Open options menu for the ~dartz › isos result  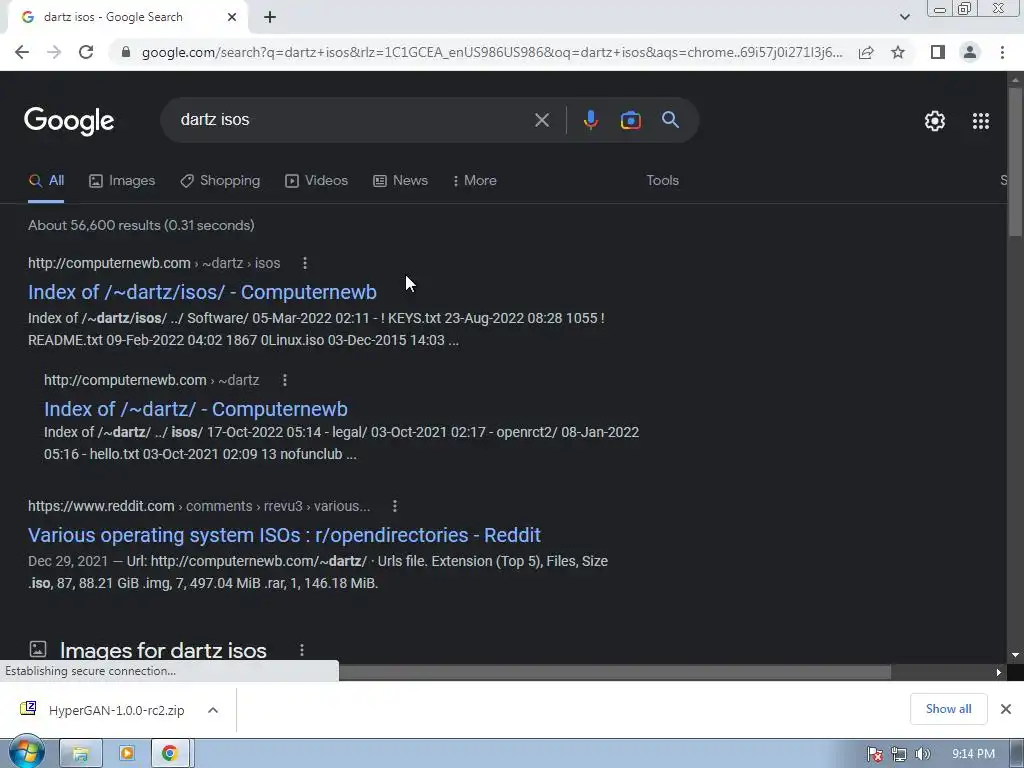(304, 263)
